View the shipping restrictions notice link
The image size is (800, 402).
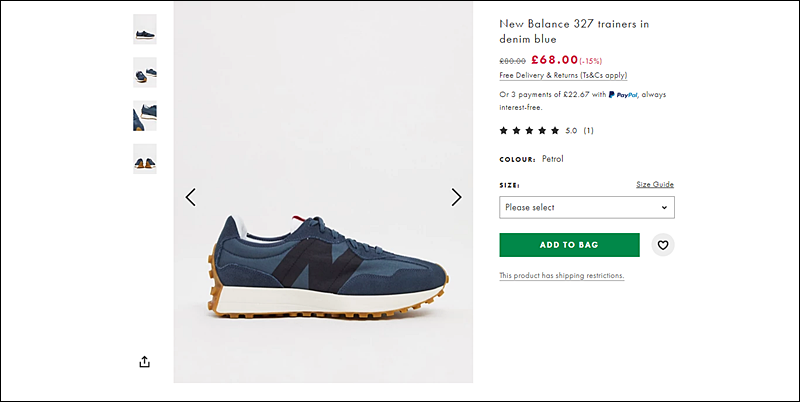click(562, 275)
